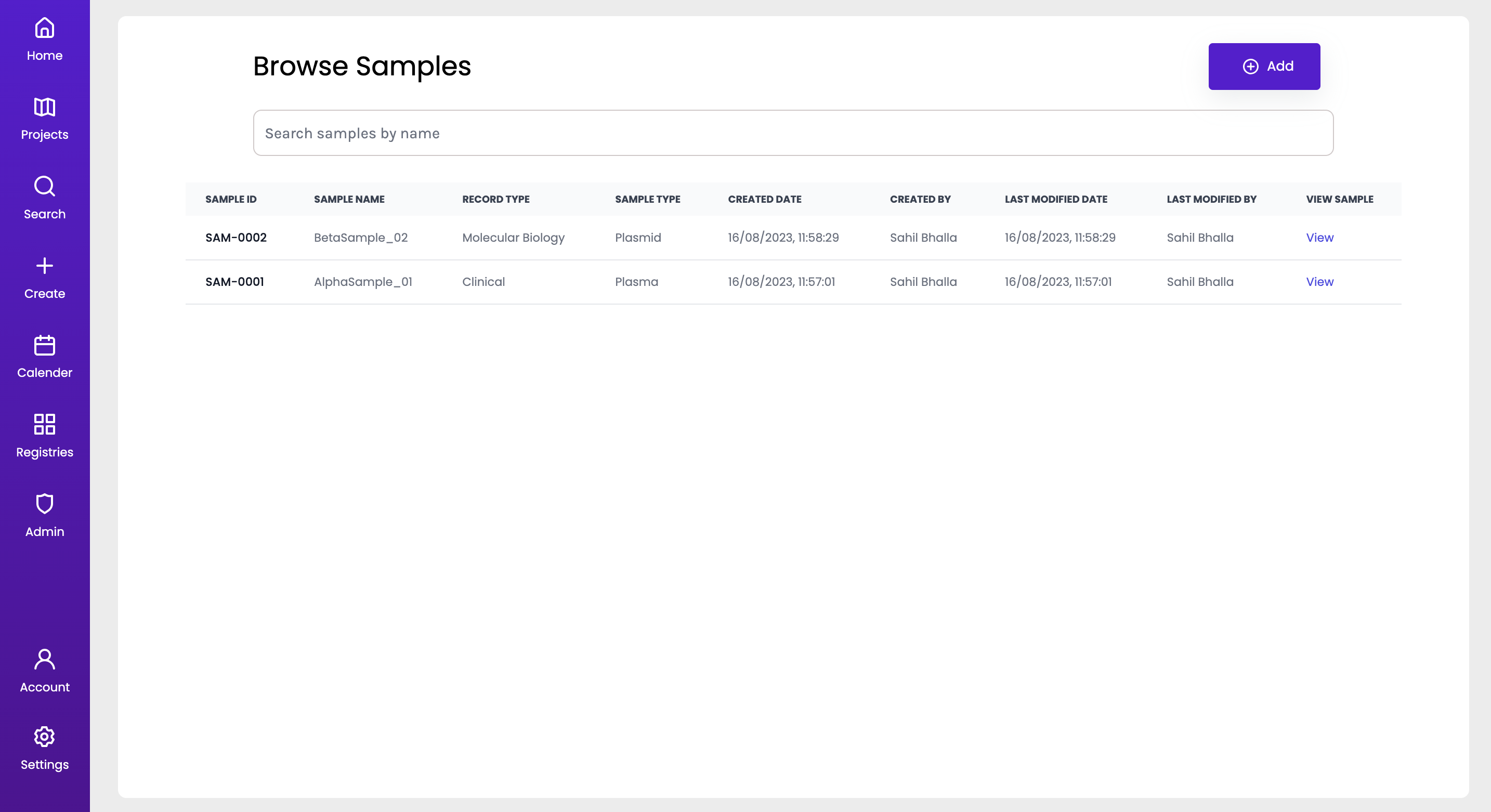
Task: Click created date 16/08/2023, 11:58:29 for BetaSample_02
Action: point(783,238)
